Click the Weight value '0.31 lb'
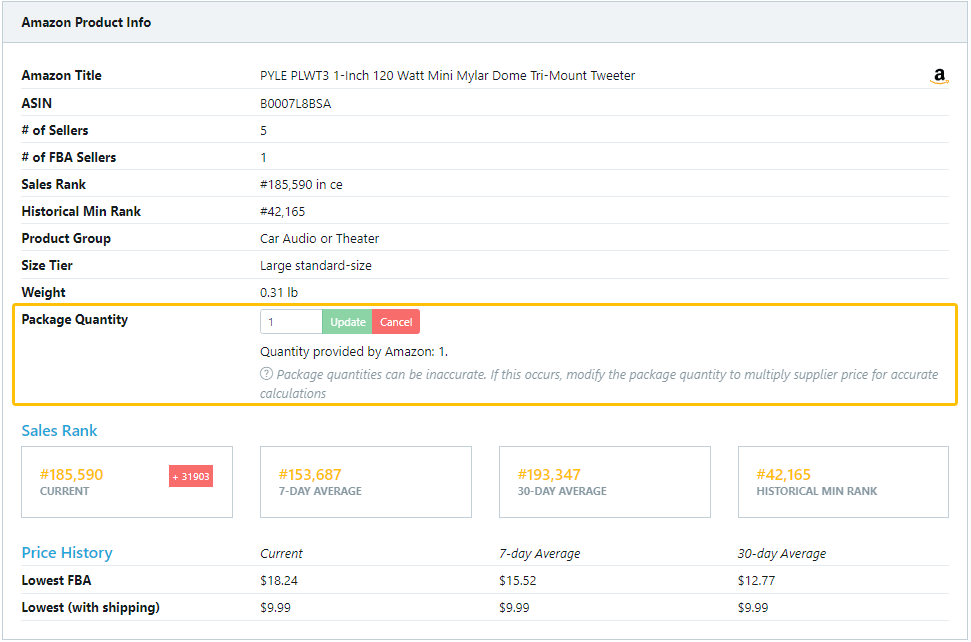This screenshot has width=971, height=642. (x=279, y=292)
